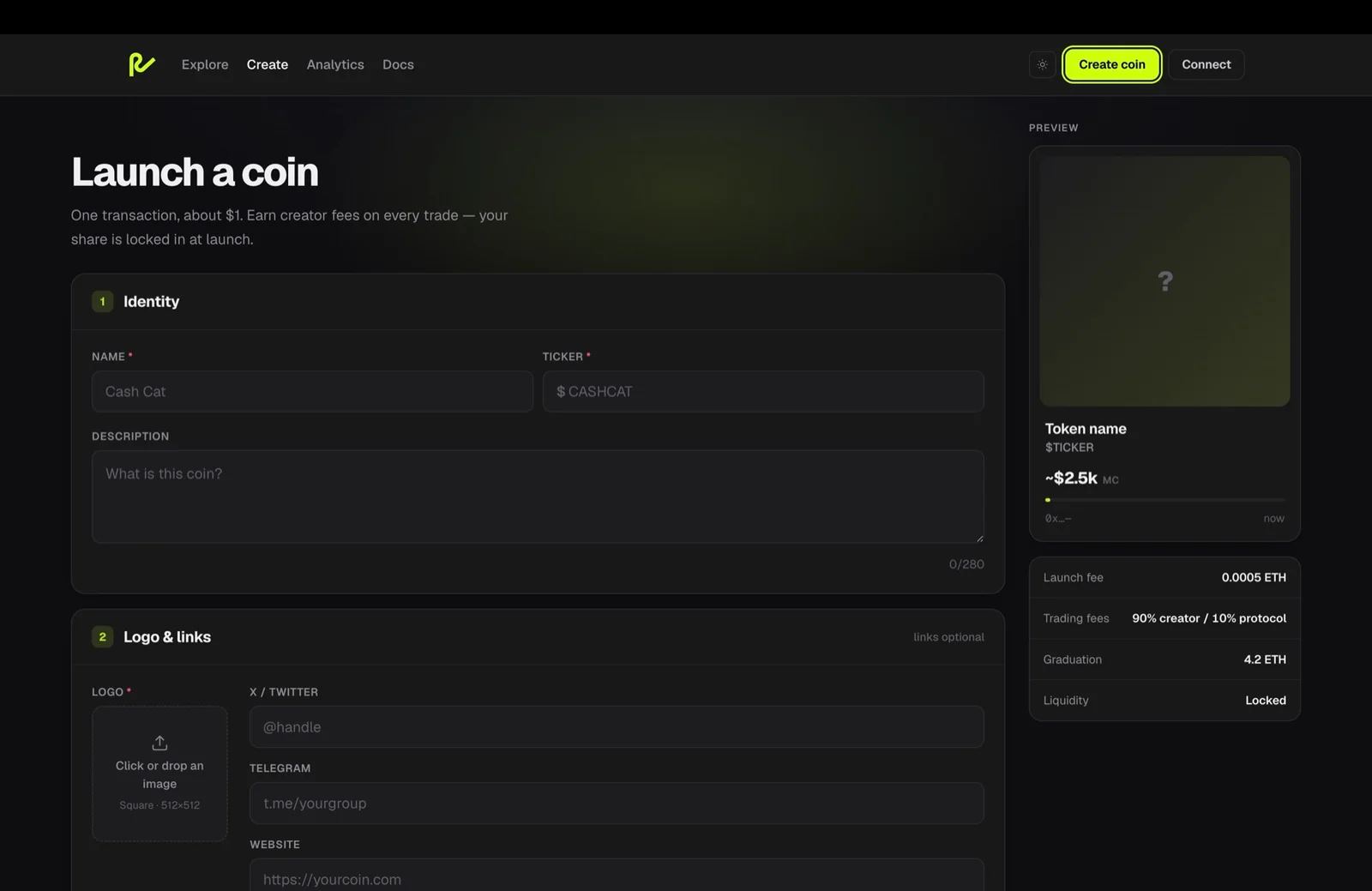This screenshot has height=891, width=1372.
Task: Click the 'Launch fee' row label
Action: pos(1073,577)
